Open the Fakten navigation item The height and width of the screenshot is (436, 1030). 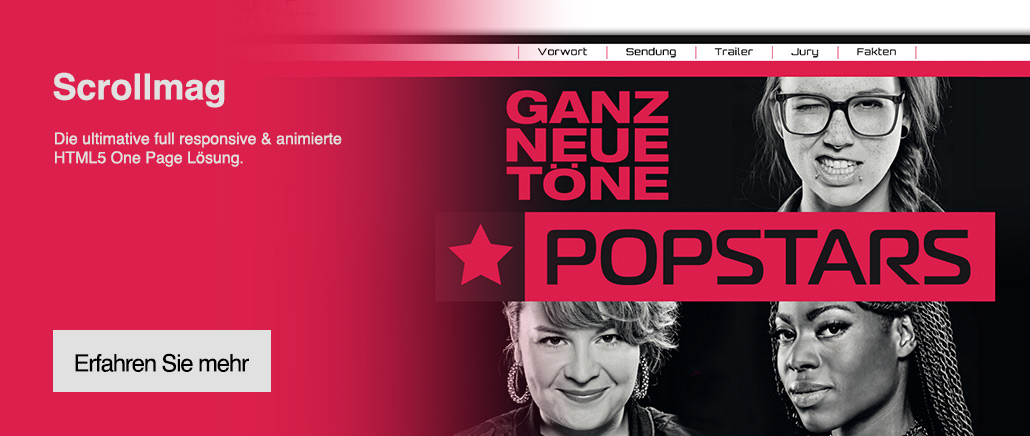pyautogui.click(x=876, y=52)
